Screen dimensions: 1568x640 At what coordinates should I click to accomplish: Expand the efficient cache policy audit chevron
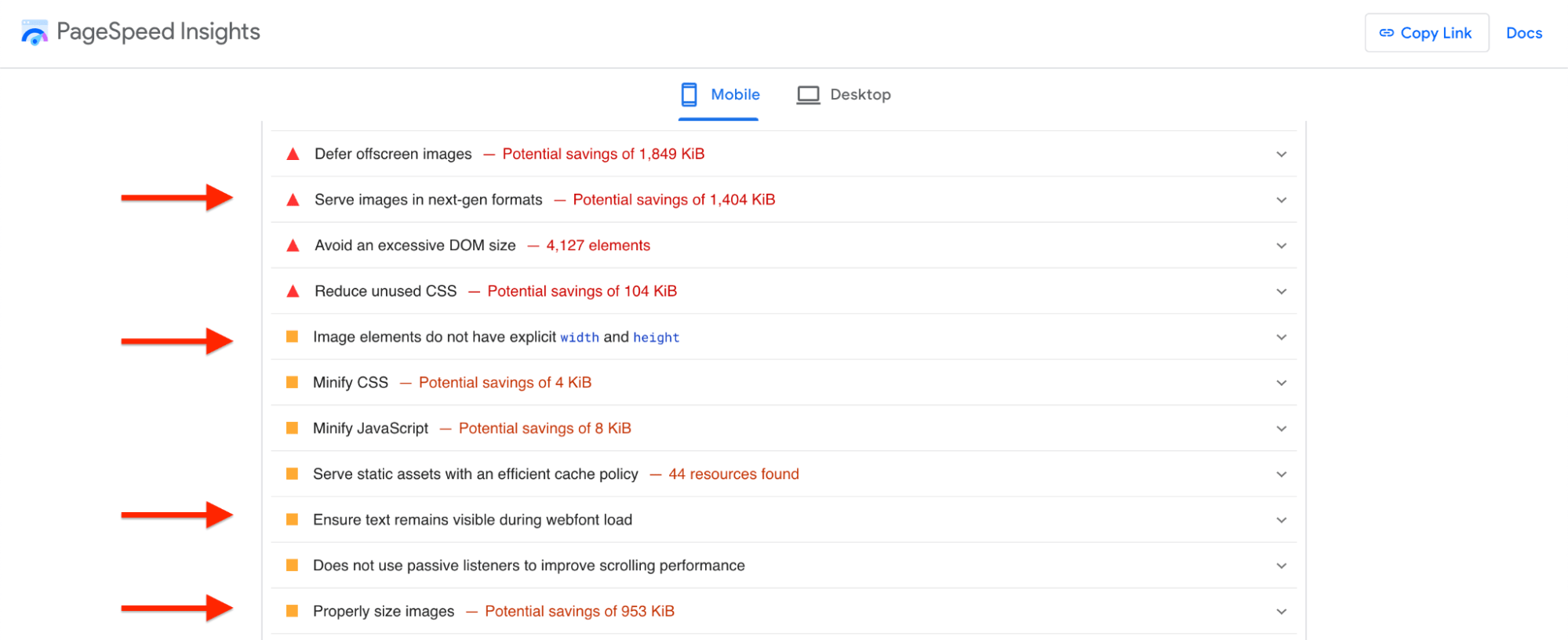[1281, 475]
